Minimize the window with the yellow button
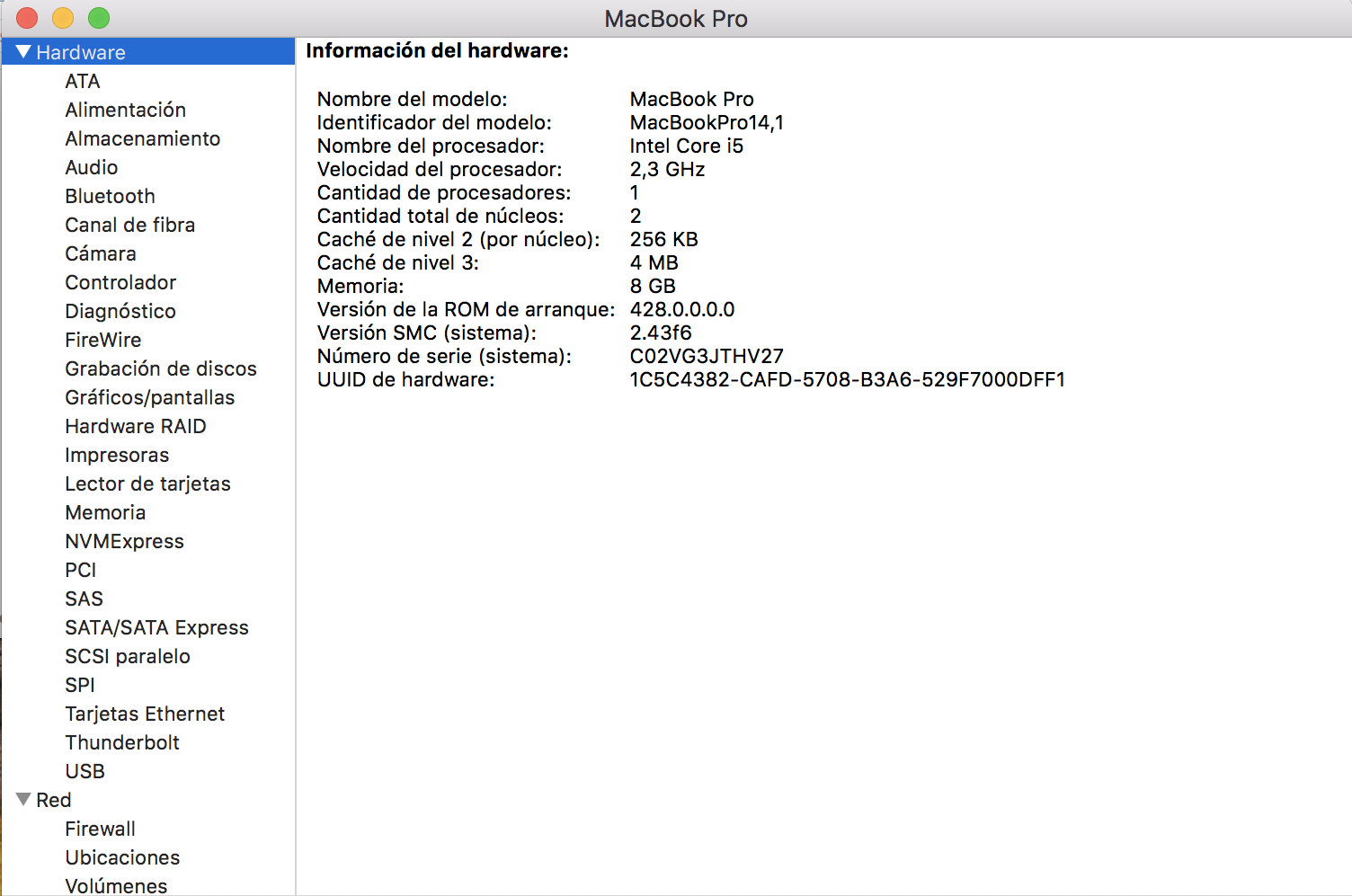 [63, 18]
